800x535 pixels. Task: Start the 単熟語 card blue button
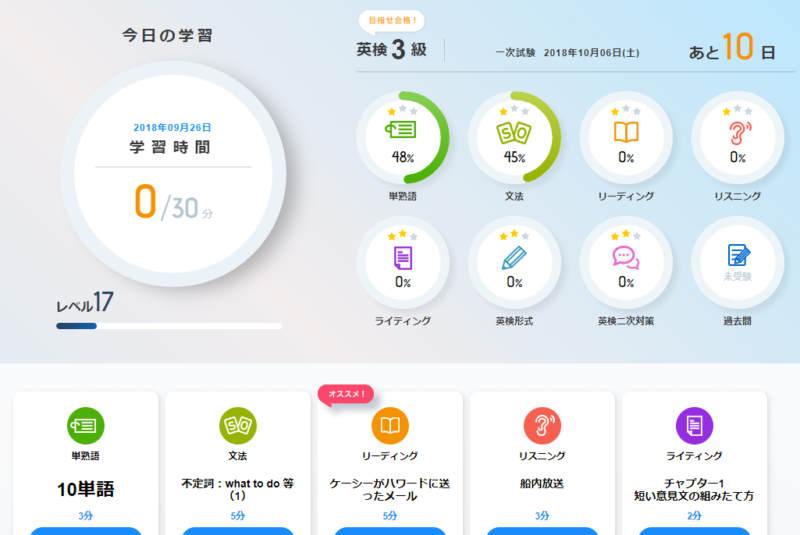click(x=86, y=531)
